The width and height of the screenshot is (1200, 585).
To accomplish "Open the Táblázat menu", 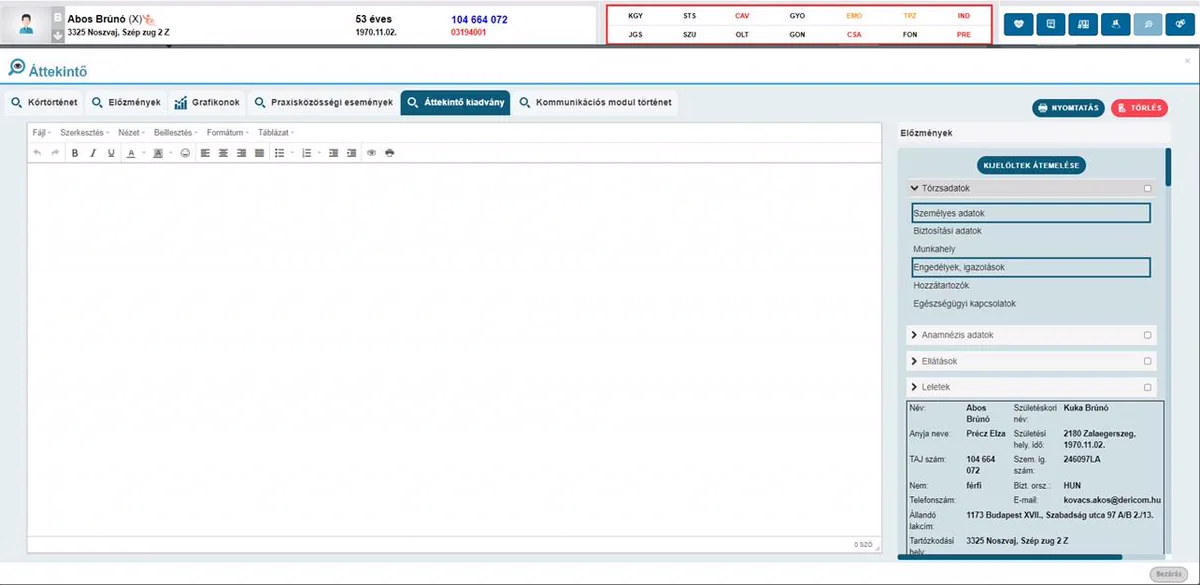I will click(x=276, y=132).
